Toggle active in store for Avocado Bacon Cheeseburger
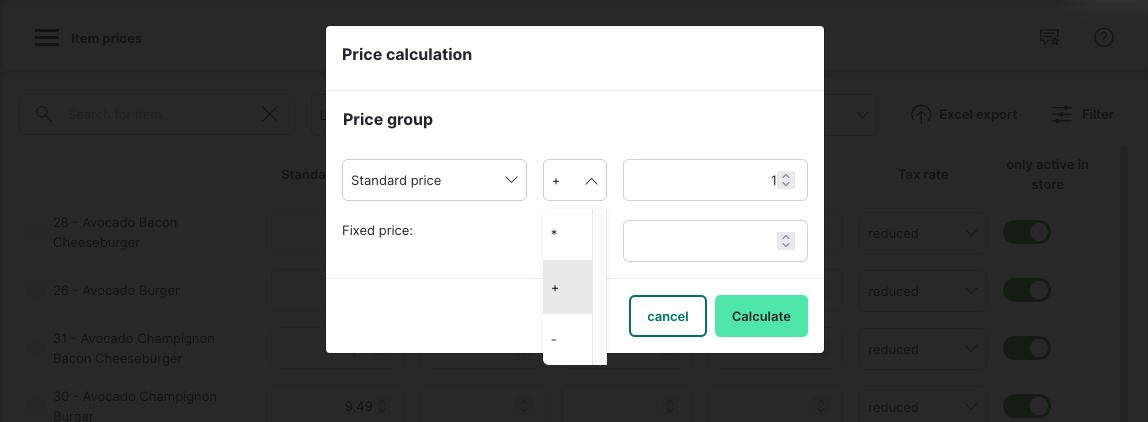Screen dimensions: 1148x422 point(1027,233)
